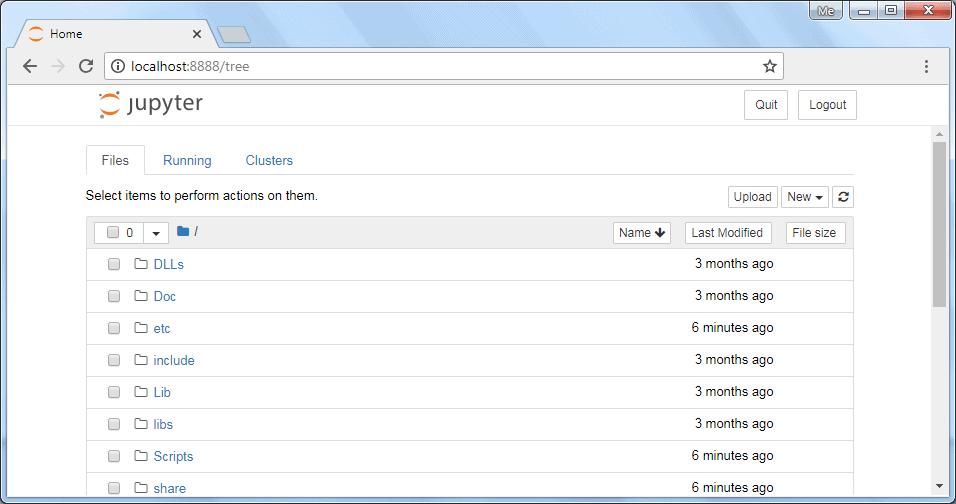Click the Jupyter logo

tap(151, 105)
